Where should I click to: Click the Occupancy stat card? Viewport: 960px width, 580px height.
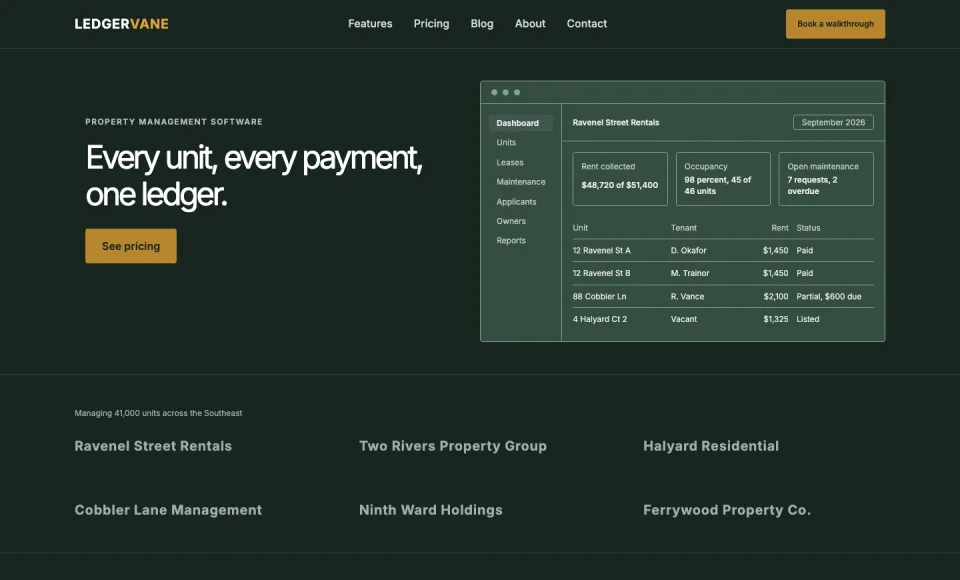pos(723,179)
